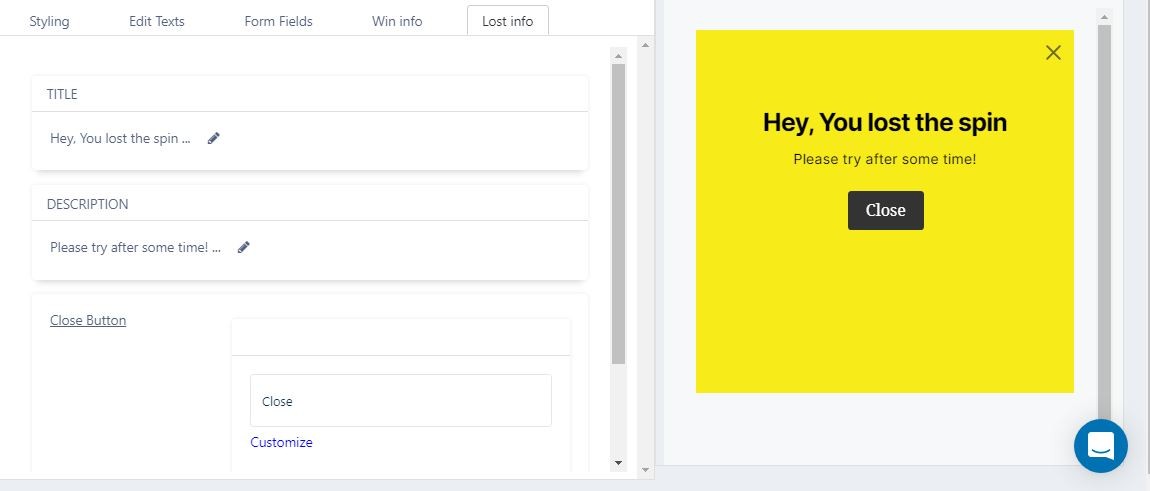Dismiss the popup preview with the X icon
Viewport: 1150px width, 491px height.
tap(1052, 53)
